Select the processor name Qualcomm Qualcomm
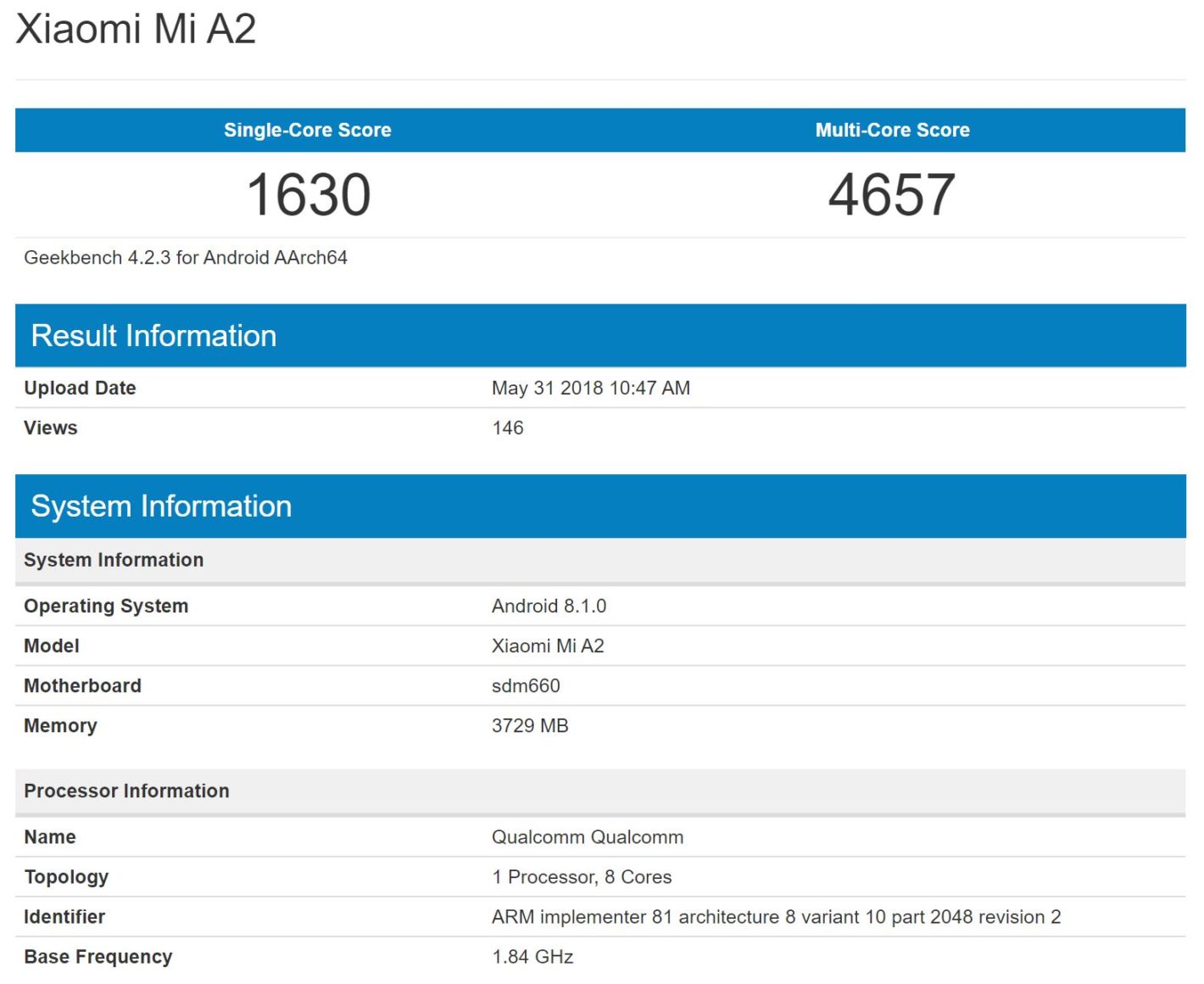Image resolution: width=1204 pixels, height=984 pixels. click(587, 837)
